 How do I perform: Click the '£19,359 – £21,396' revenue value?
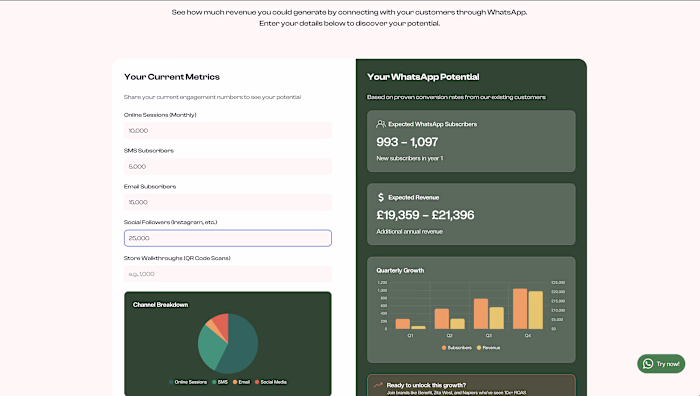(x=425, y=215)
